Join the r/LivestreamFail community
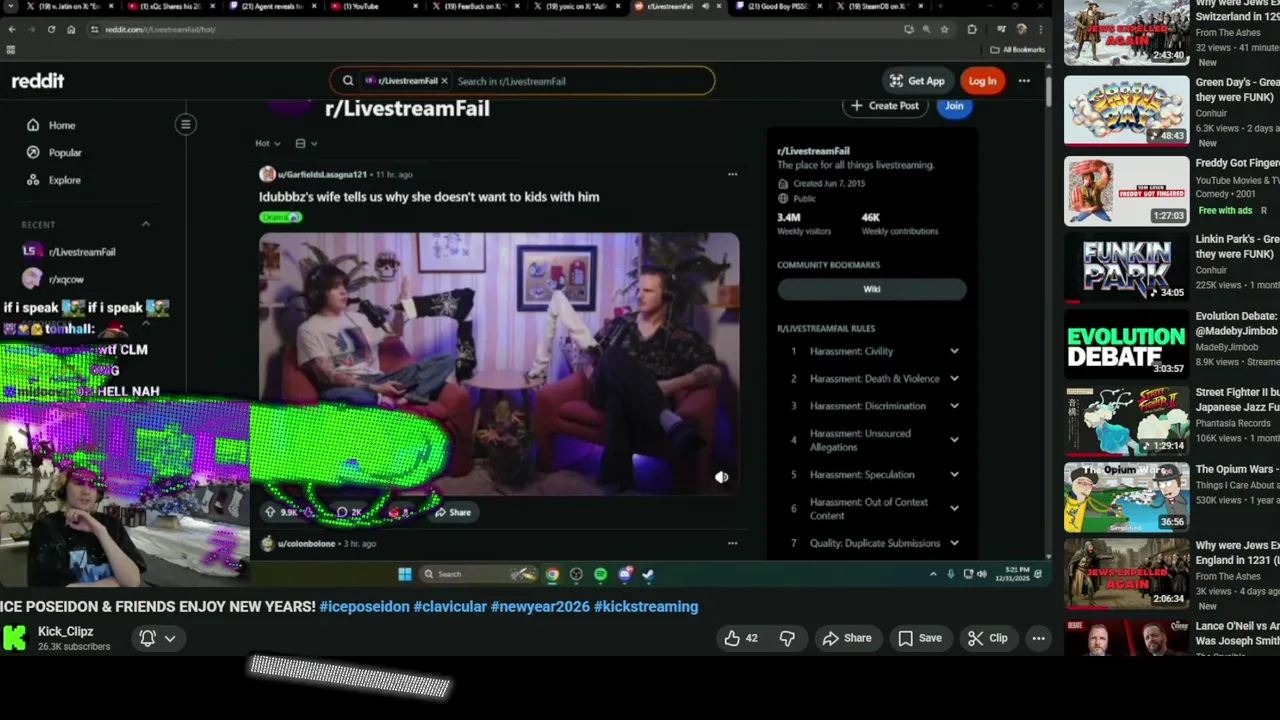1280x720 pixels. pyautogui.click(x=954, y=105)
